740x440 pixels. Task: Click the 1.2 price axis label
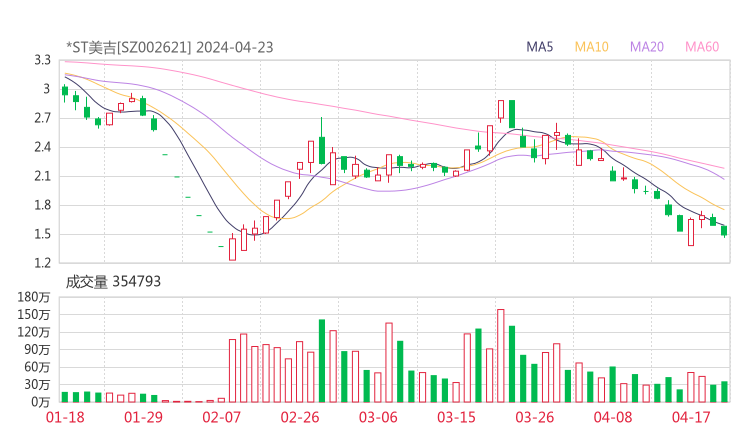pos(42,263)
